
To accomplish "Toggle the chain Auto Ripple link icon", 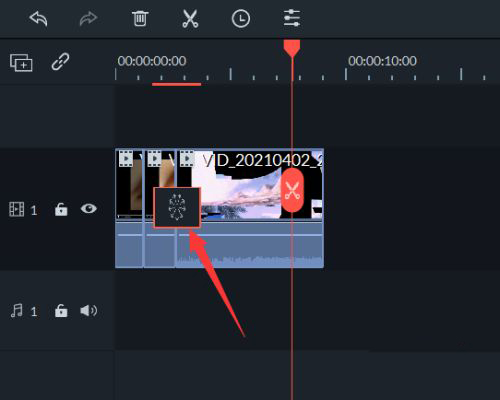I will click(60, 62).
